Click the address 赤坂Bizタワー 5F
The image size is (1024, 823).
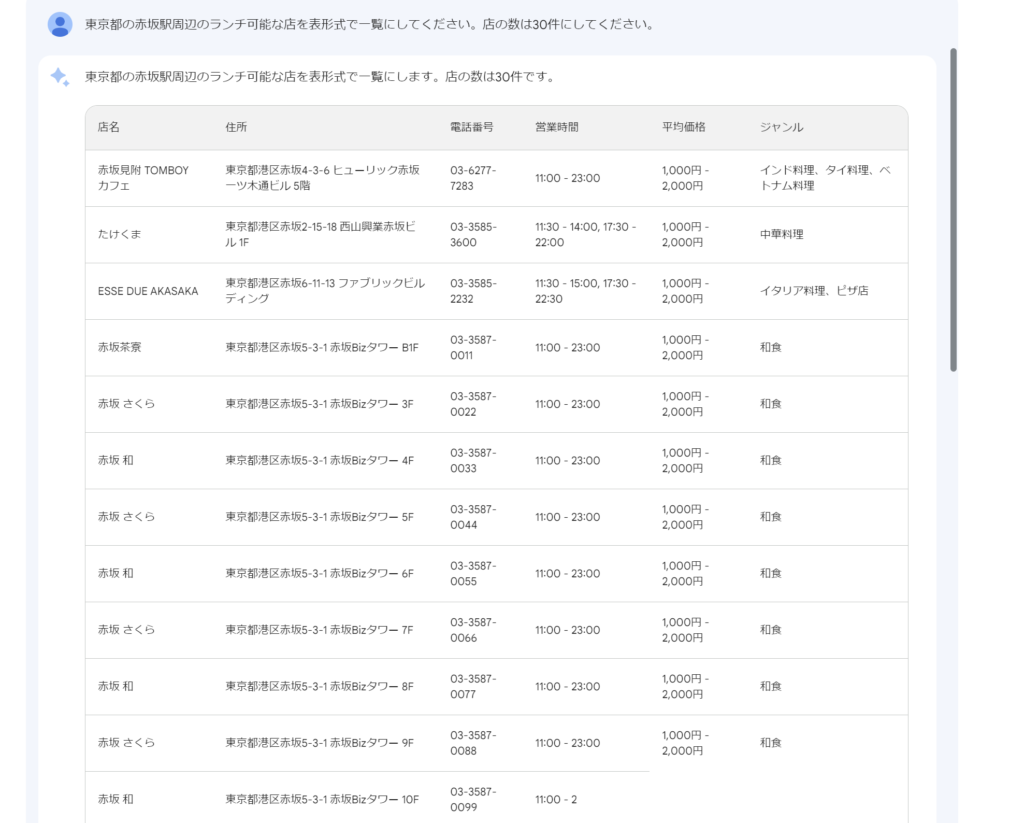319,517
